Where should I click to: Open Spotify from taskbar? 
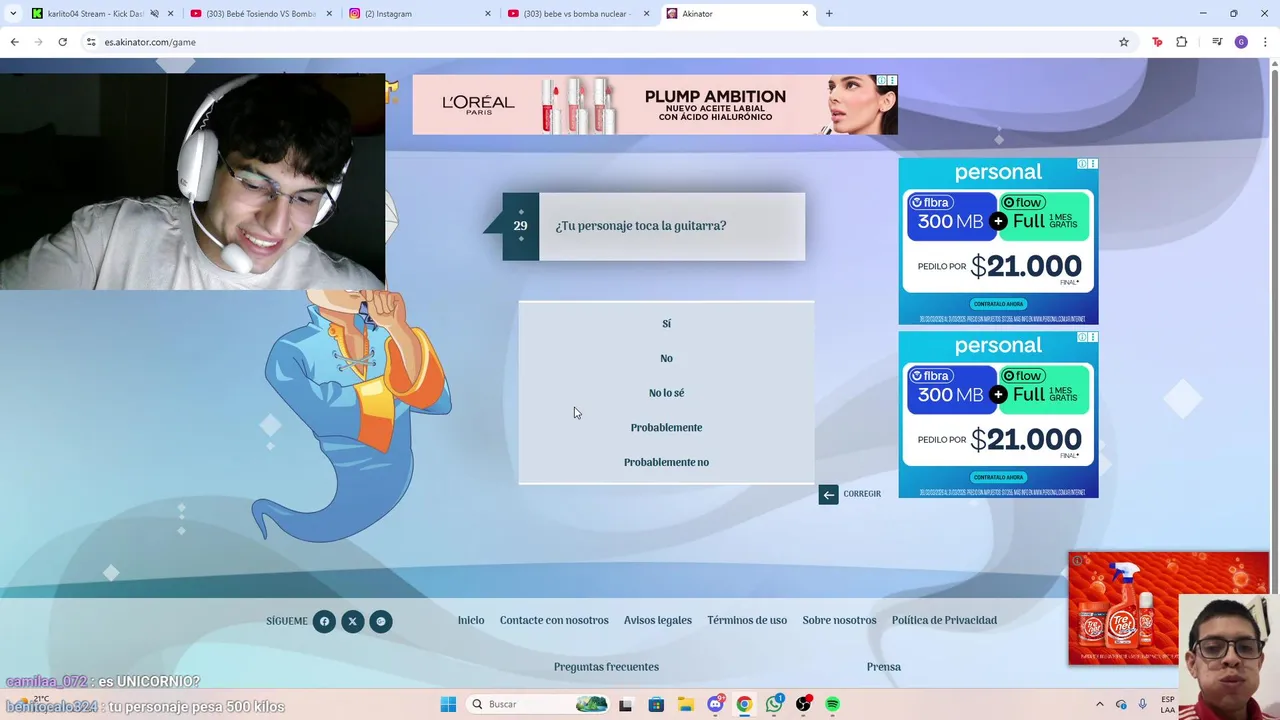[x=832, y=704]
